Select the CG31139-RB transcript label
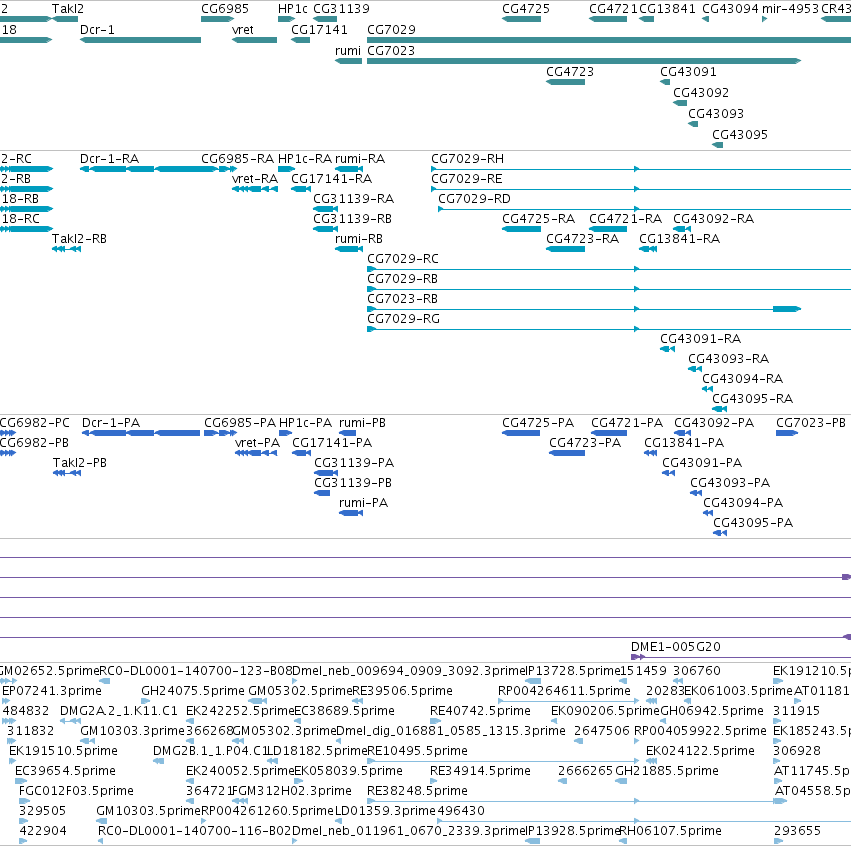Viewport: 851px width, 846px height. point(353,219)
